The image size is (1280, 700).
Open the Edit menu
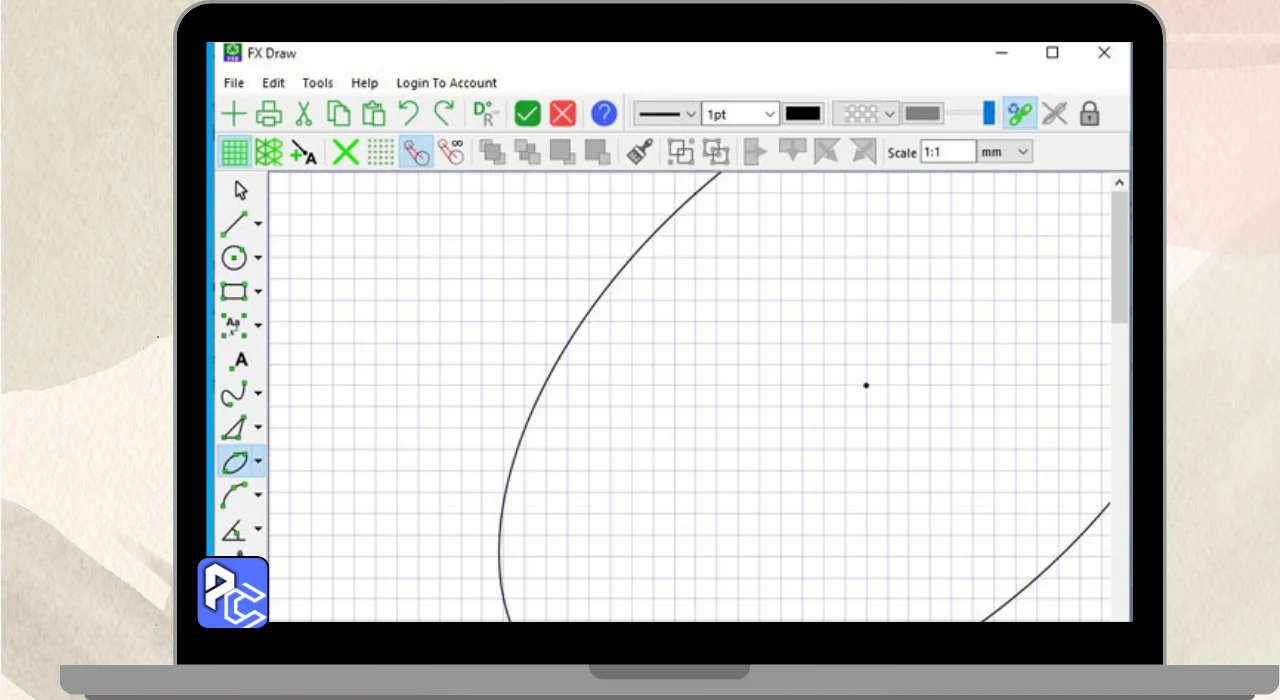pyautogui.click(x=273, y=83)
